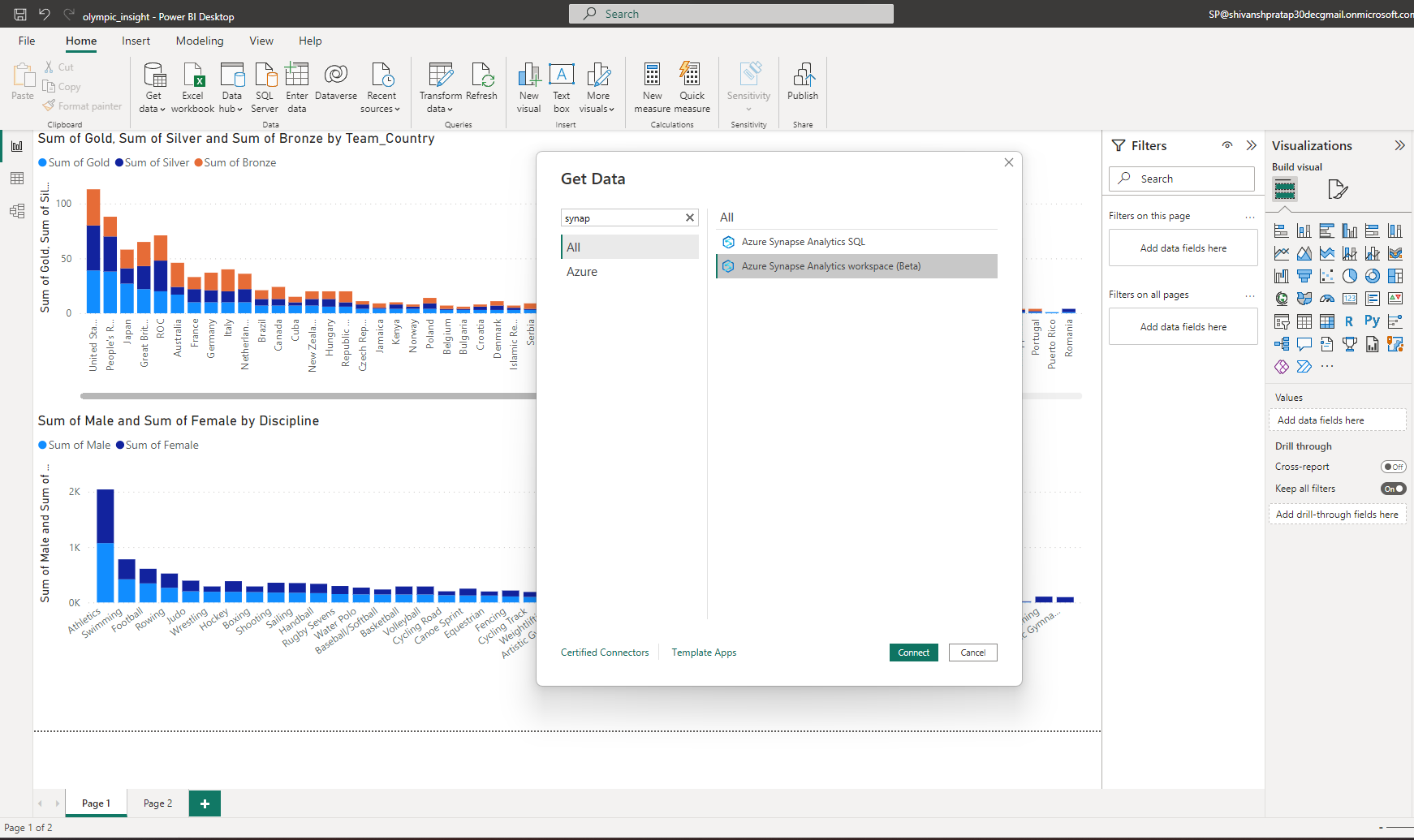Image resolution: width=1414 pixels, height=840 pixels.
Task: Add a Q&A speech bubble visual
Action: 1304,344
